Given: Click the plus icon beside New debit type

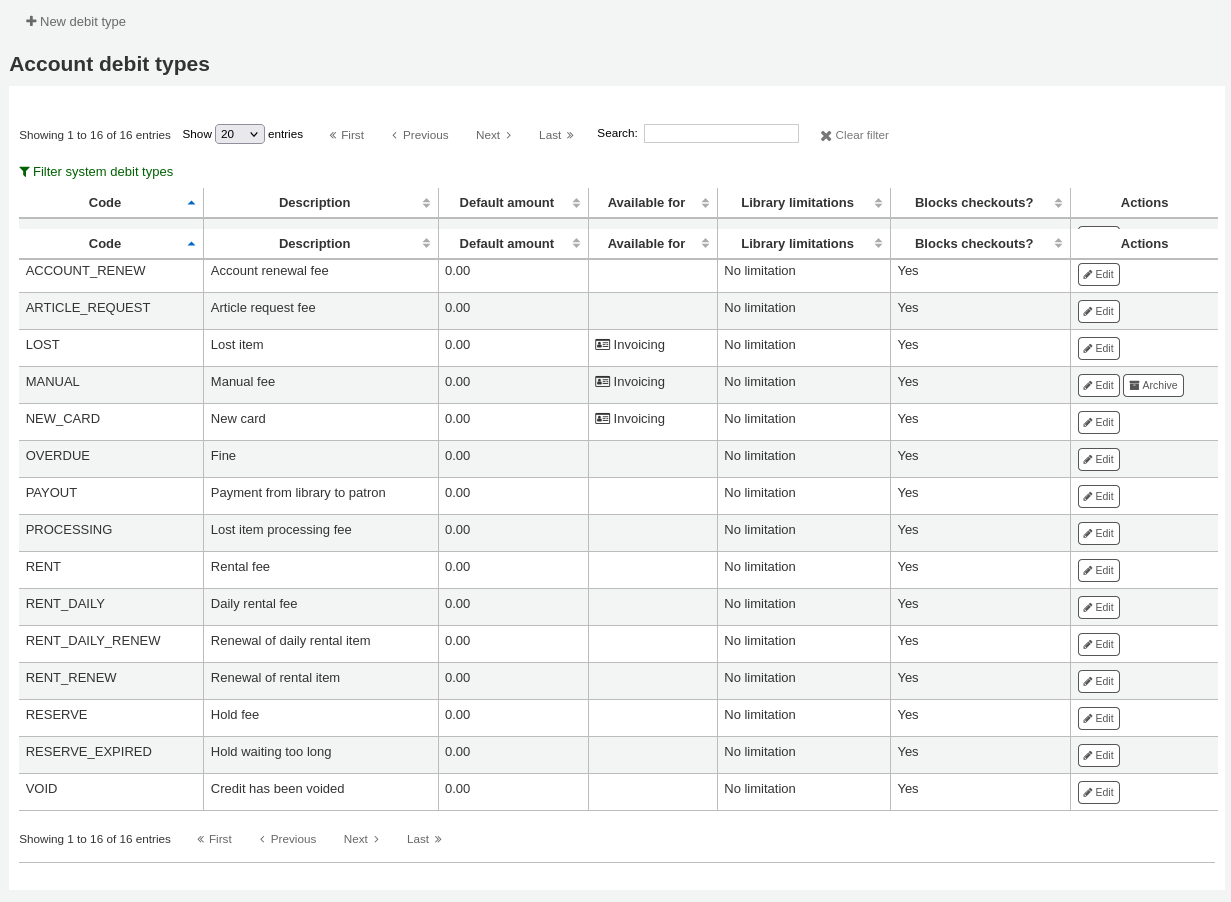Looking at the screenshot, I should pyautogui.click(x=31, y=20).
